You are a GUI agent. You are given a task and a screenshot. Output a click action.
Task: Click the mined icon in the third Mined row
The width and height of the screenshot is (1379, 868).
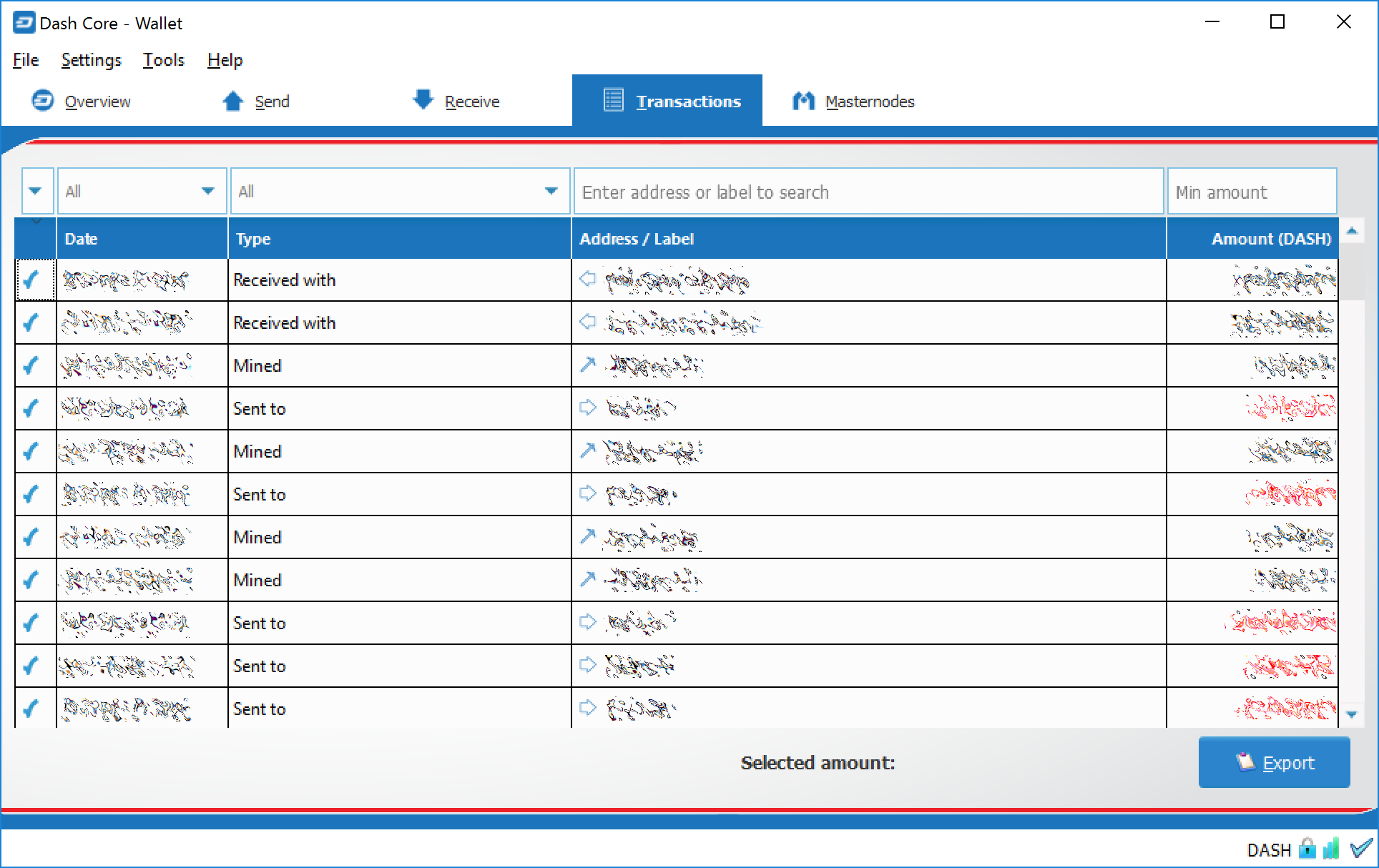tap(587, 536)
